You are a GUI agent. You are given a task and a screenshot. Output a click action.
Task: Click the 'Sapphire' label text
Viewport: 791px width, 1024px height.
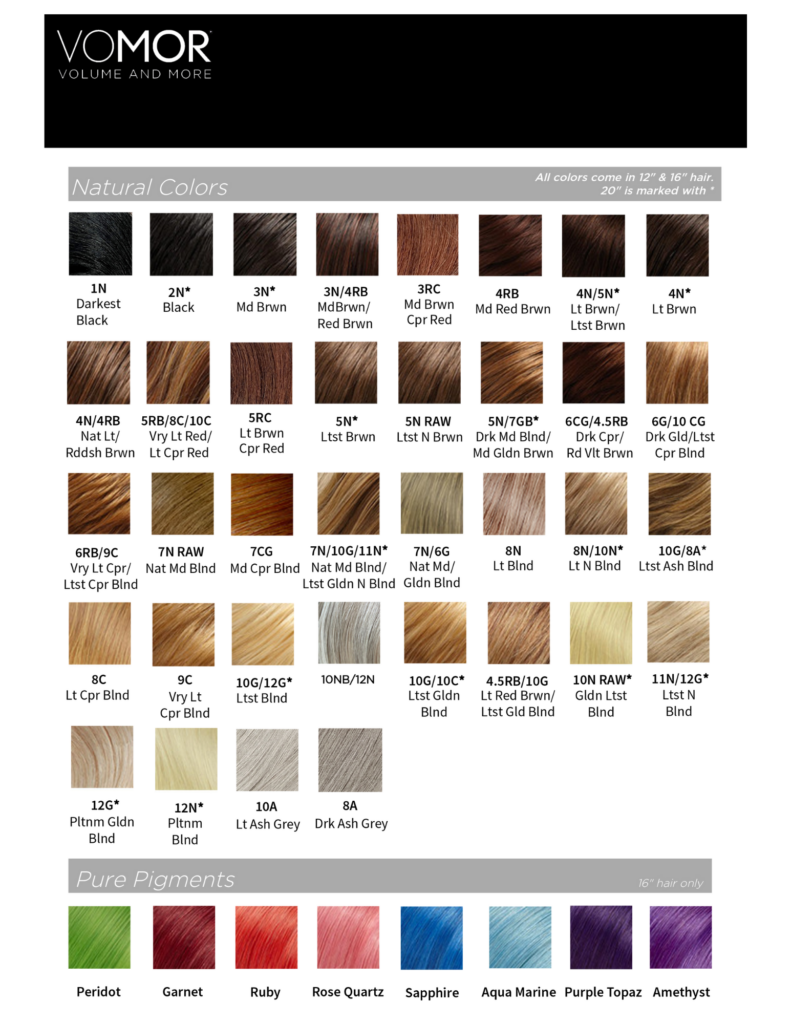tap(432, 993)
